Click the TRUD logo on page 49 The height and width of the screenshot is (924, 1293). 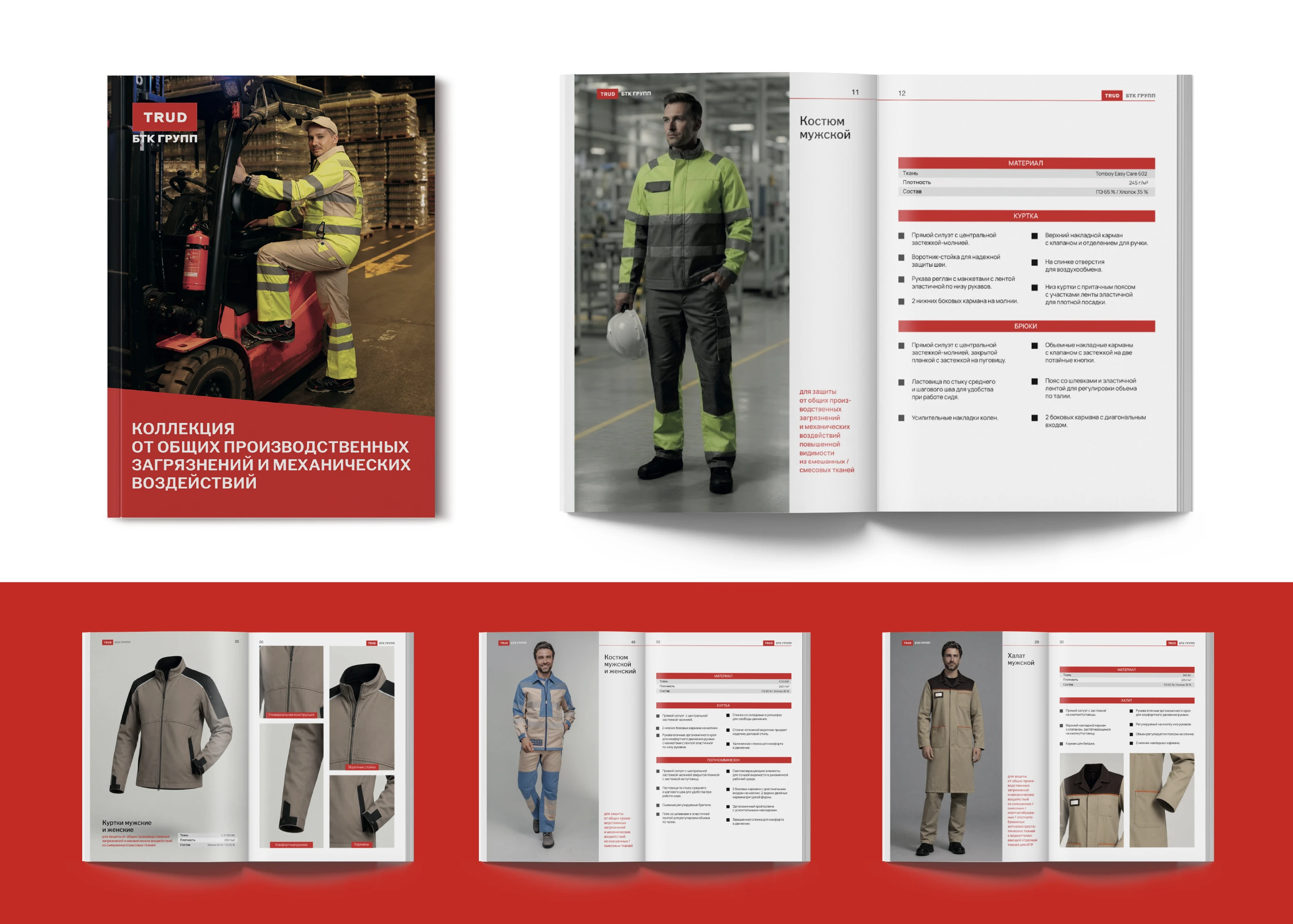coord(503,643)
